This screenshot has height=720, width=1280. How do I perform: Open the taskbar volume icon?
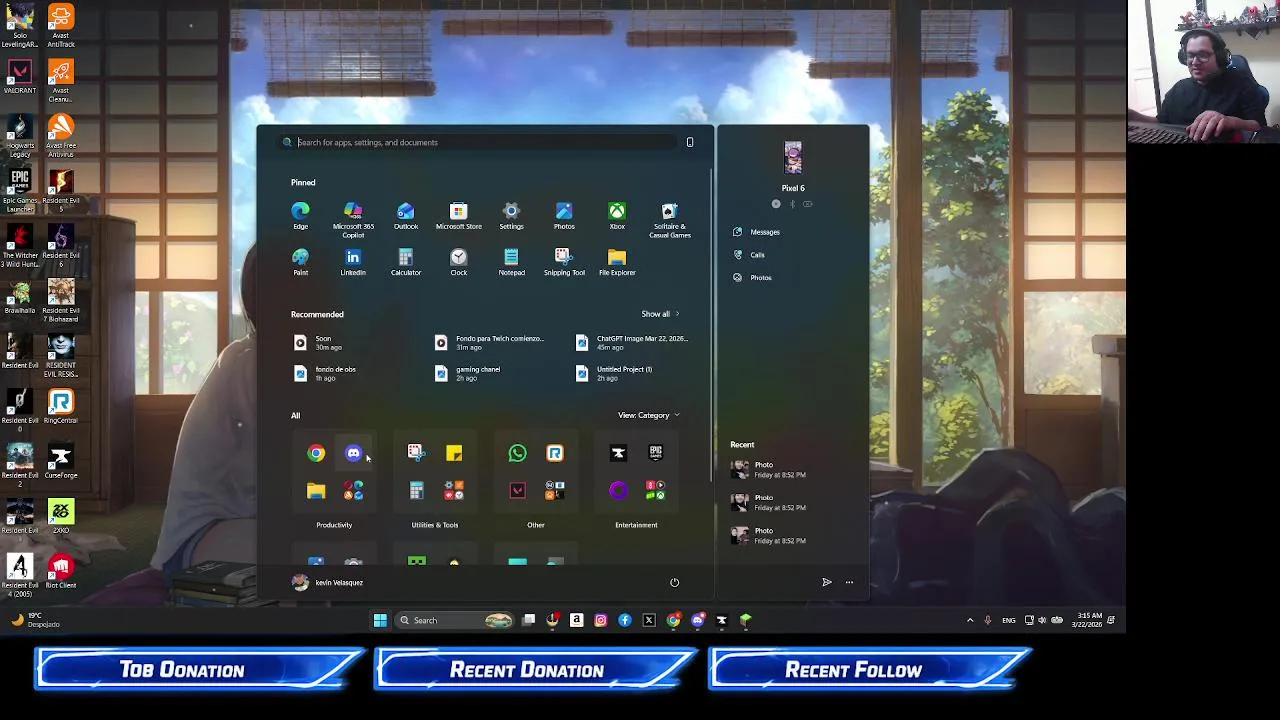1042,620
